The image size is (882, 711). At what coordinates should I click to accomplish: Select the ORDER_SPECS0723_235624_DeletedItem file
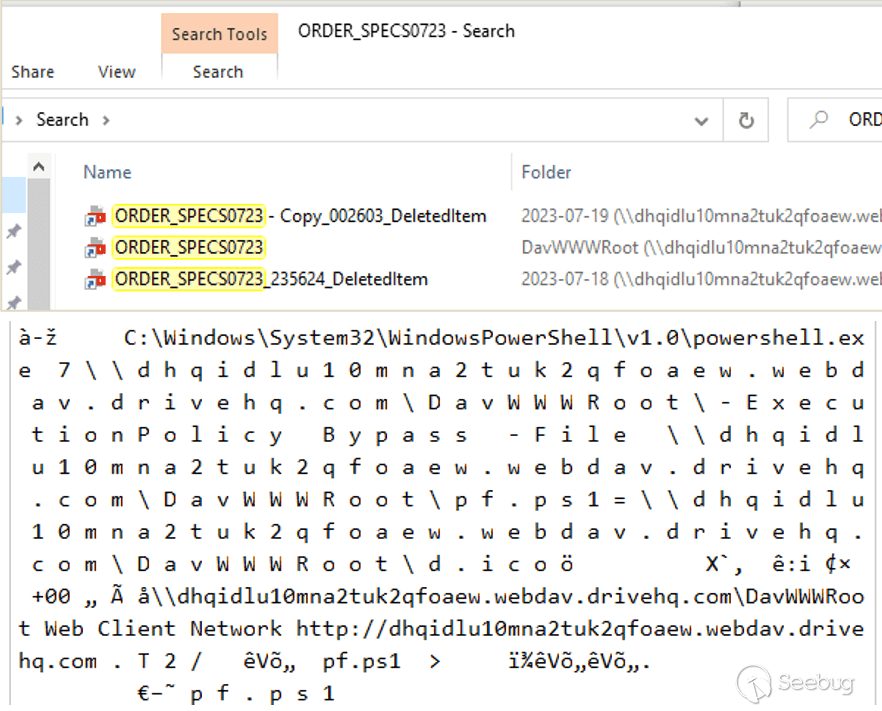(x=271, y=279)
